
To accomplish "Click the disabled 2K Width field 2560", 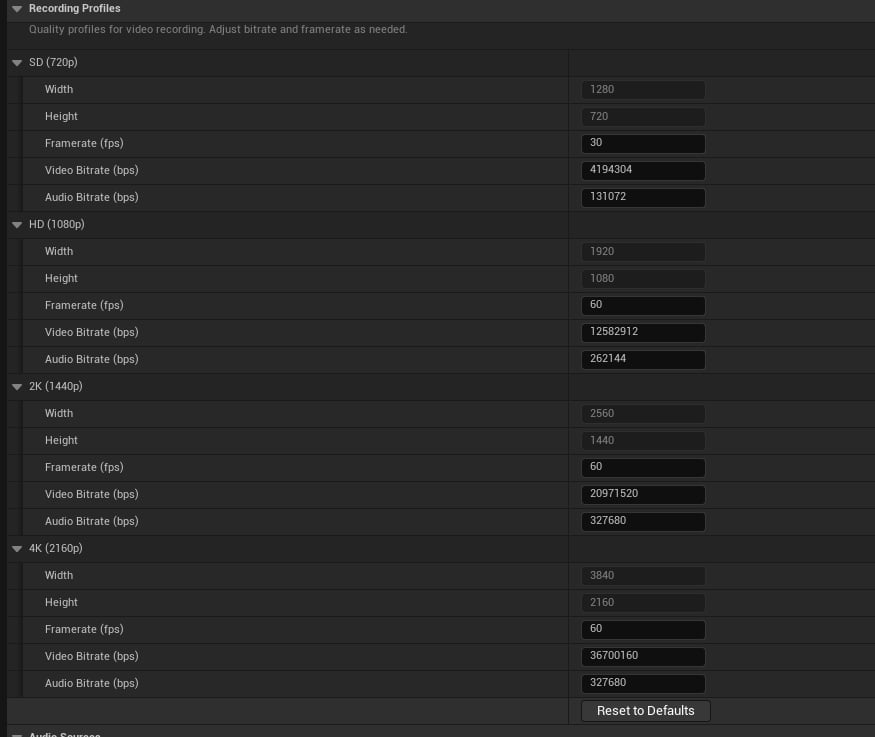I will (643, 413).
